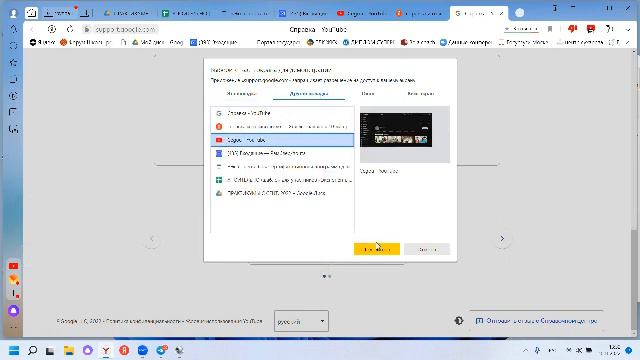Open the Windows Start menu
This screenshot has width=640, height=360.
[14, 350]
